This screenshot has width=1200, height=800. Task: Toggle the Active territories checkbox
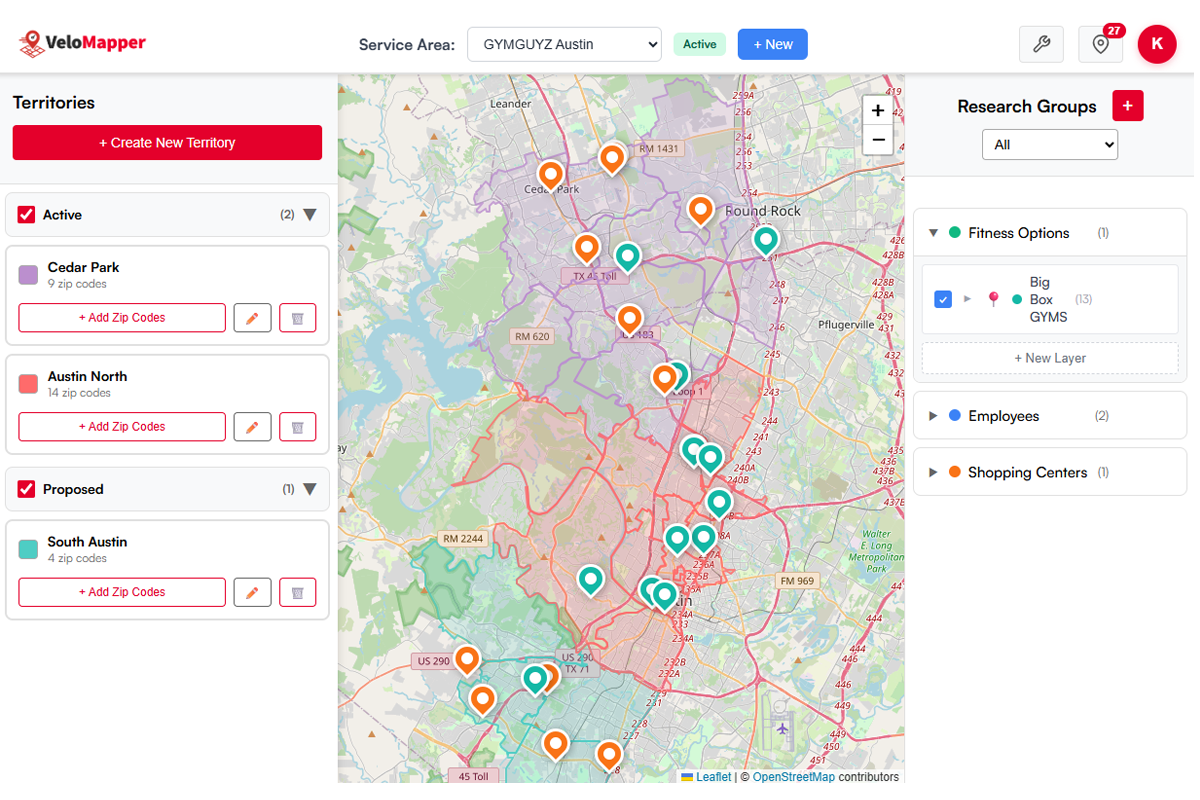pos(27,215)
